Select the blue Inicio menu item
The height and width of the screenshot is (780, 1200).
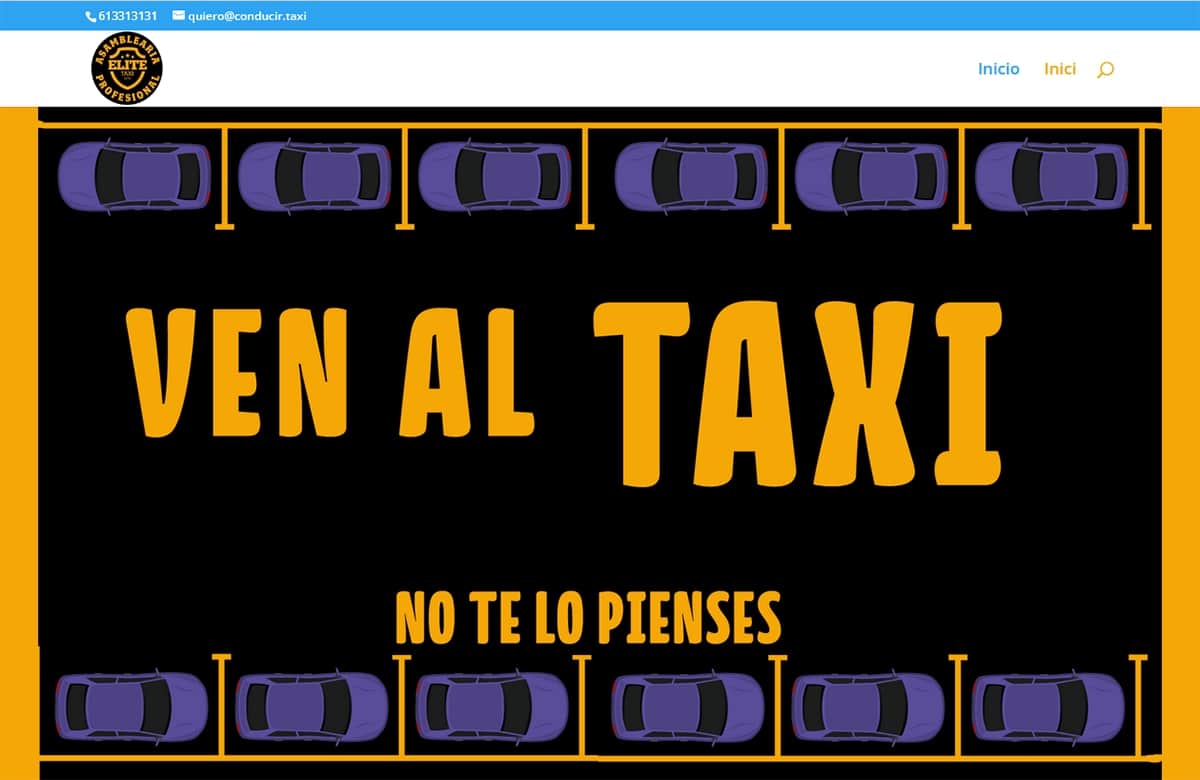click(x=998, y=69)
